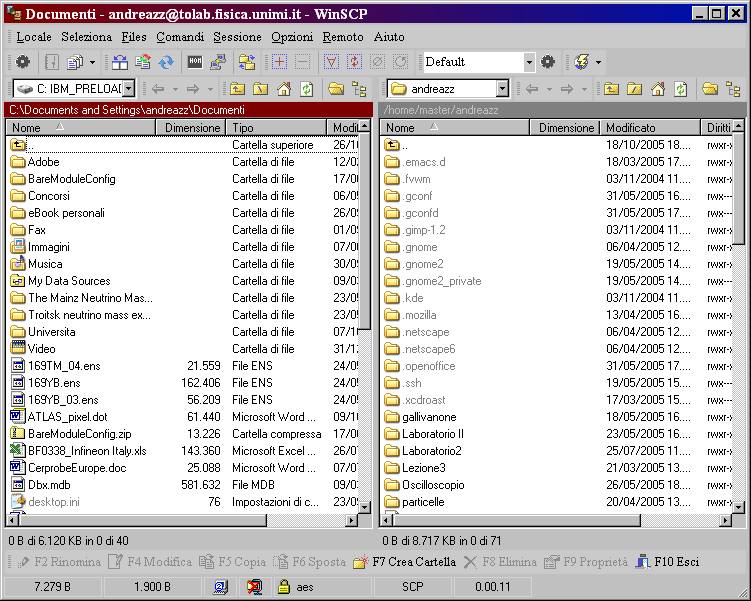The width and height of the screenshot is (751, 601).
Task: Go to local root directory icon
Action: [x=261, y=89]
